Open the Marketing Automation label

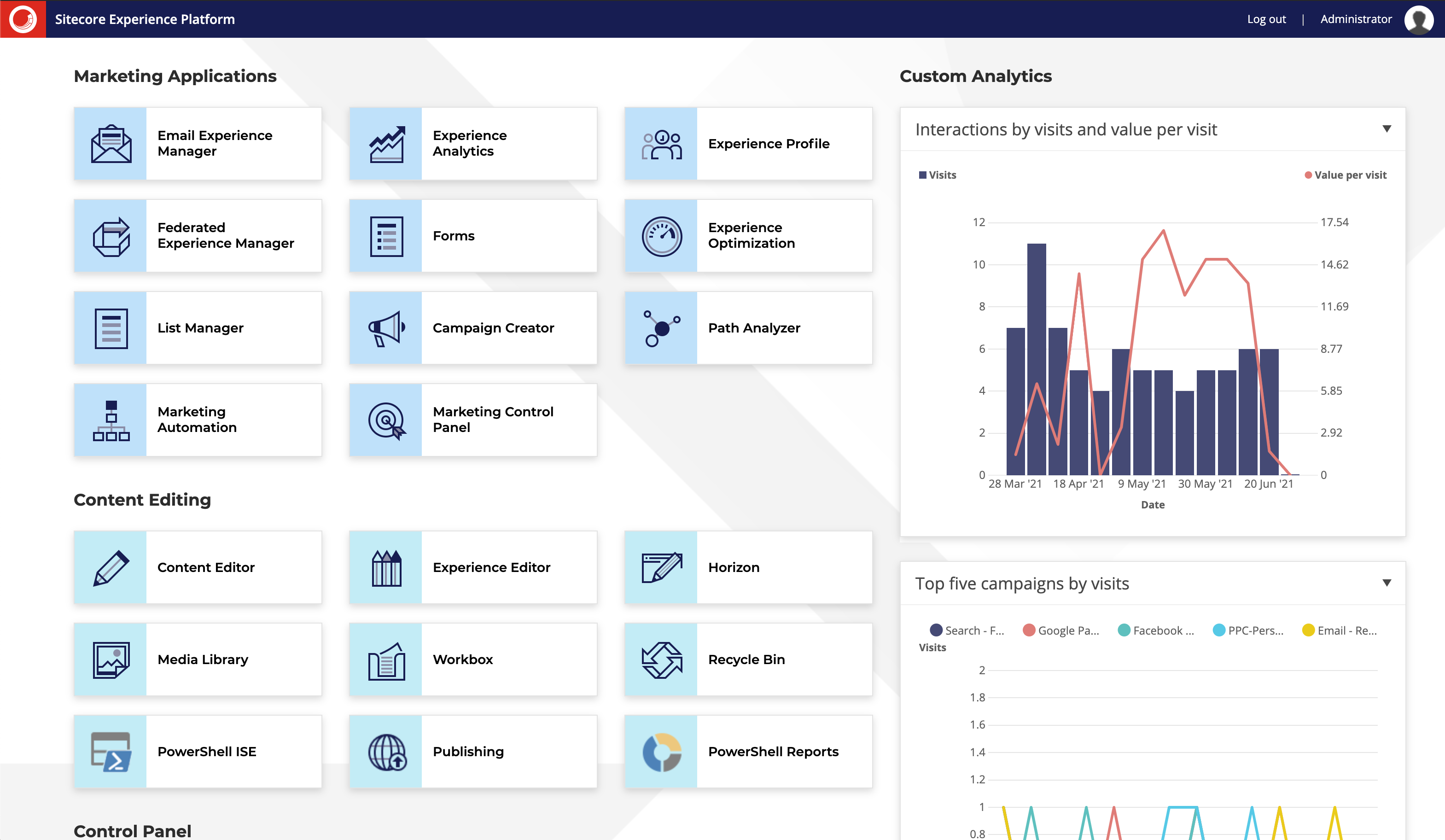click(x=197, y=420)
